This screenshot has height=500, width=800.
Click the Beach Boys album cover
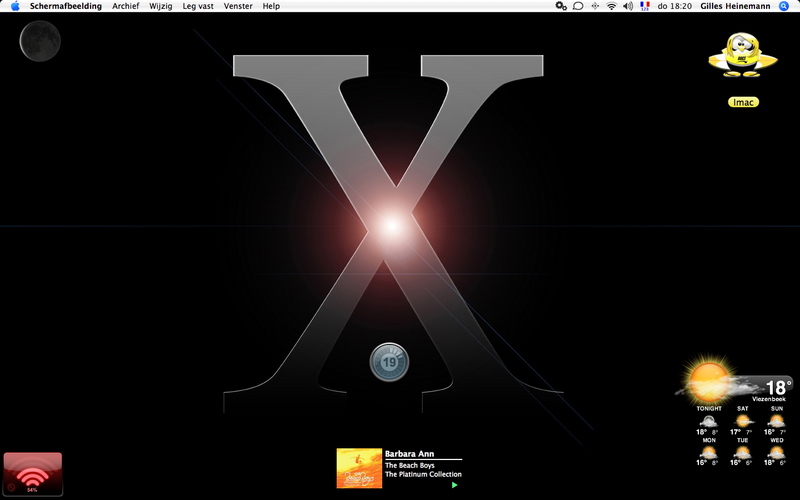click(x=359, y=468)
